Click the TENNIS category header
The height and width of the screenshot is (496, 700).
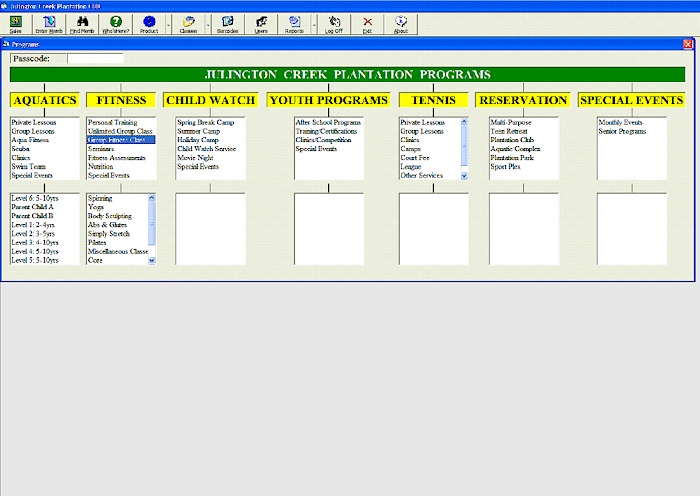[x=433, y=100]
